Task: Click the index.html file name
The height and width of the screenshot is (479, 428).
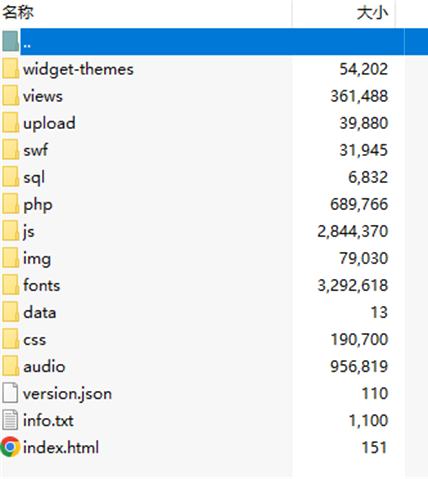Action: [61, 447]
